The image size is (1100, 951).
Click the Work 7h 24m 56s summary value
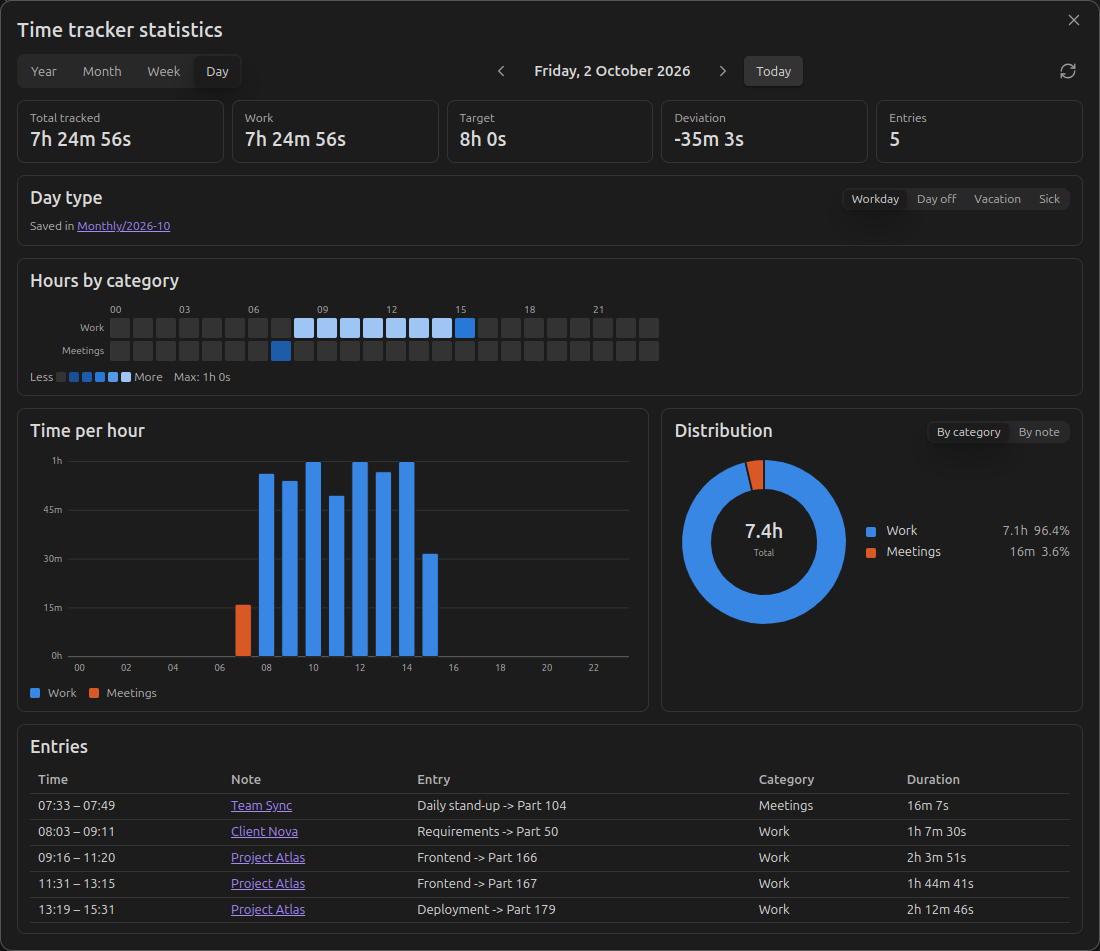295,140
